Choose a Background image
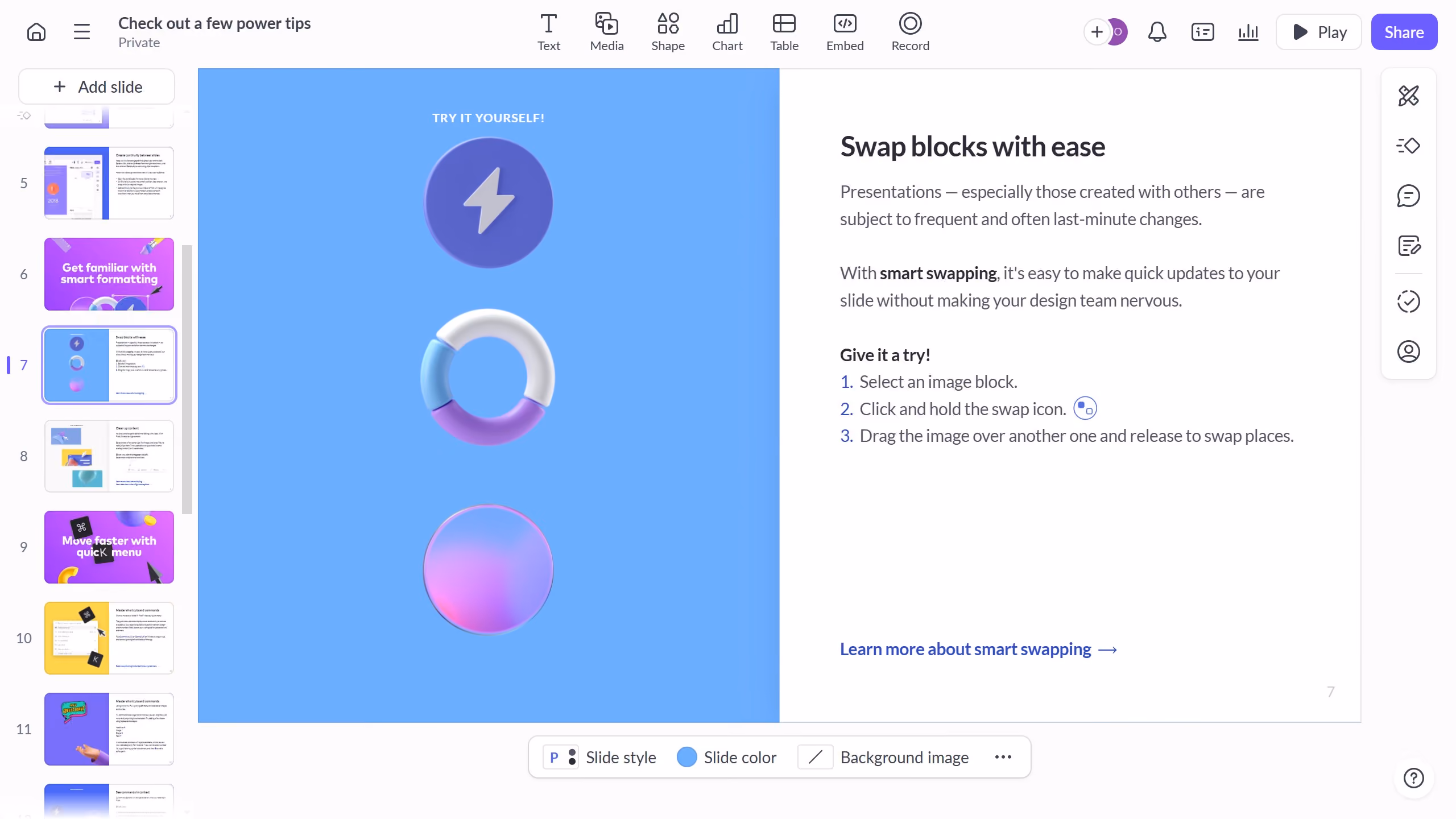This screenshot has height=819, width=1456. tap(883, 757)
